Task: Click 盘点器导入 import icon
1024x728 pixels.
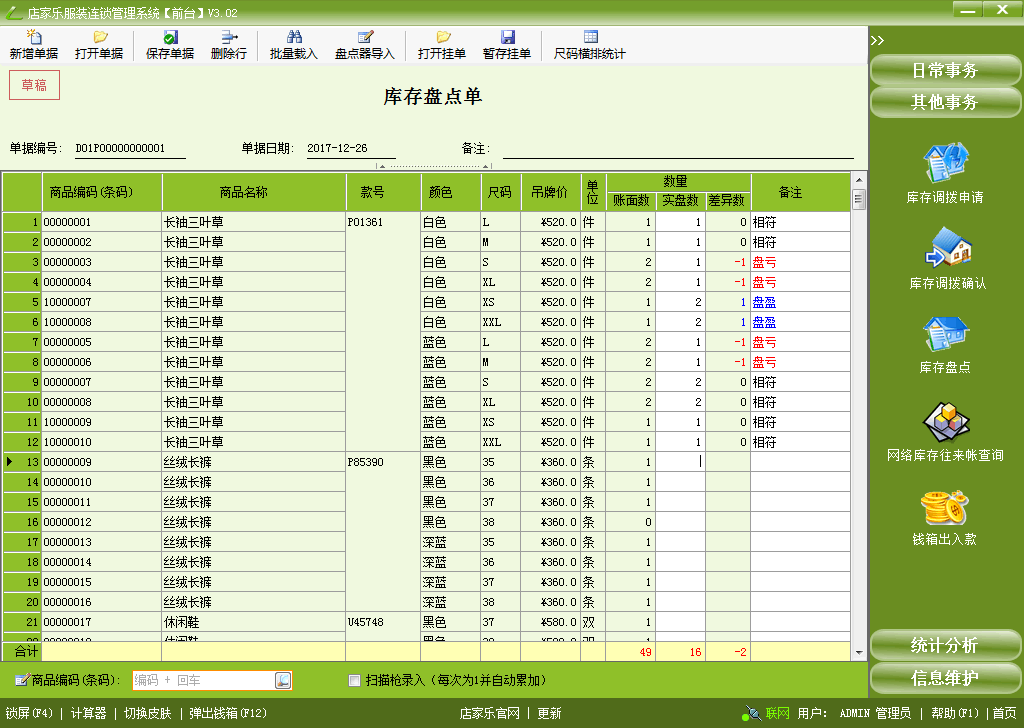Action: tap(364, 44)
